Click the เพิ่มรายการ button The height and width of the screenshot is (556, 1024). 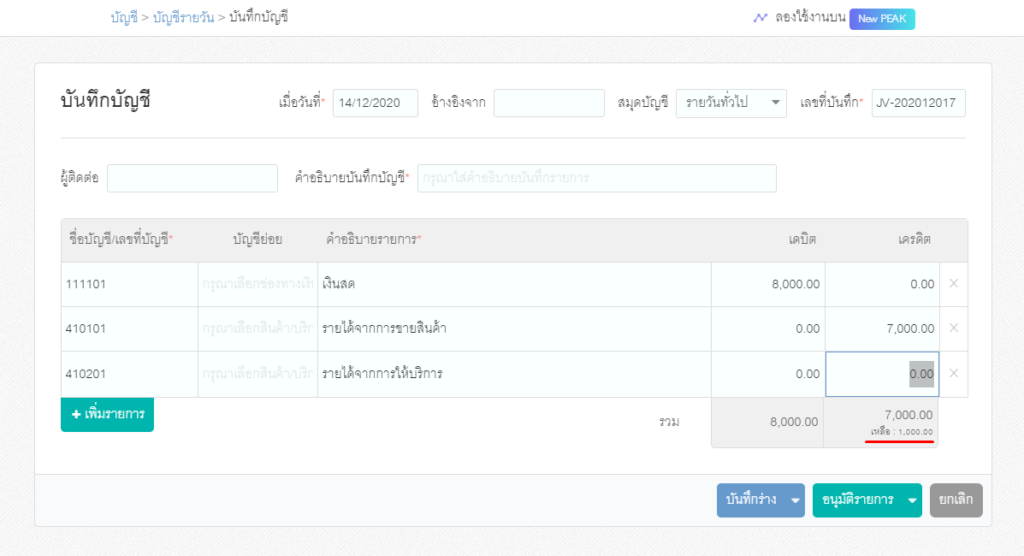click(x=107, y=414)
